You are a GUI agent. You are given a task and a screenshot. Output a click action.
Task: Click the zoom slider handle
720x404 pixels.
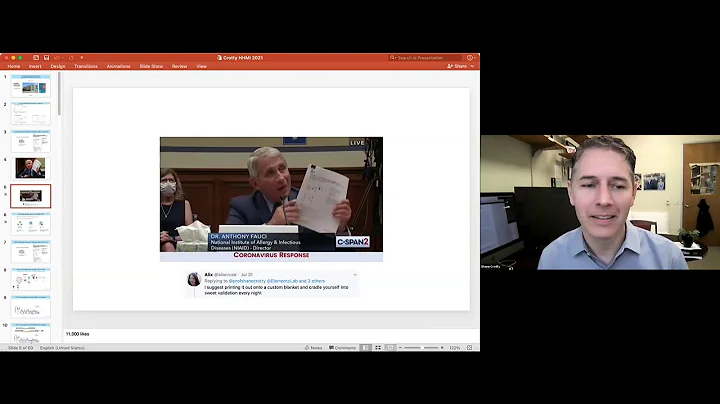[x=422, y=348]
